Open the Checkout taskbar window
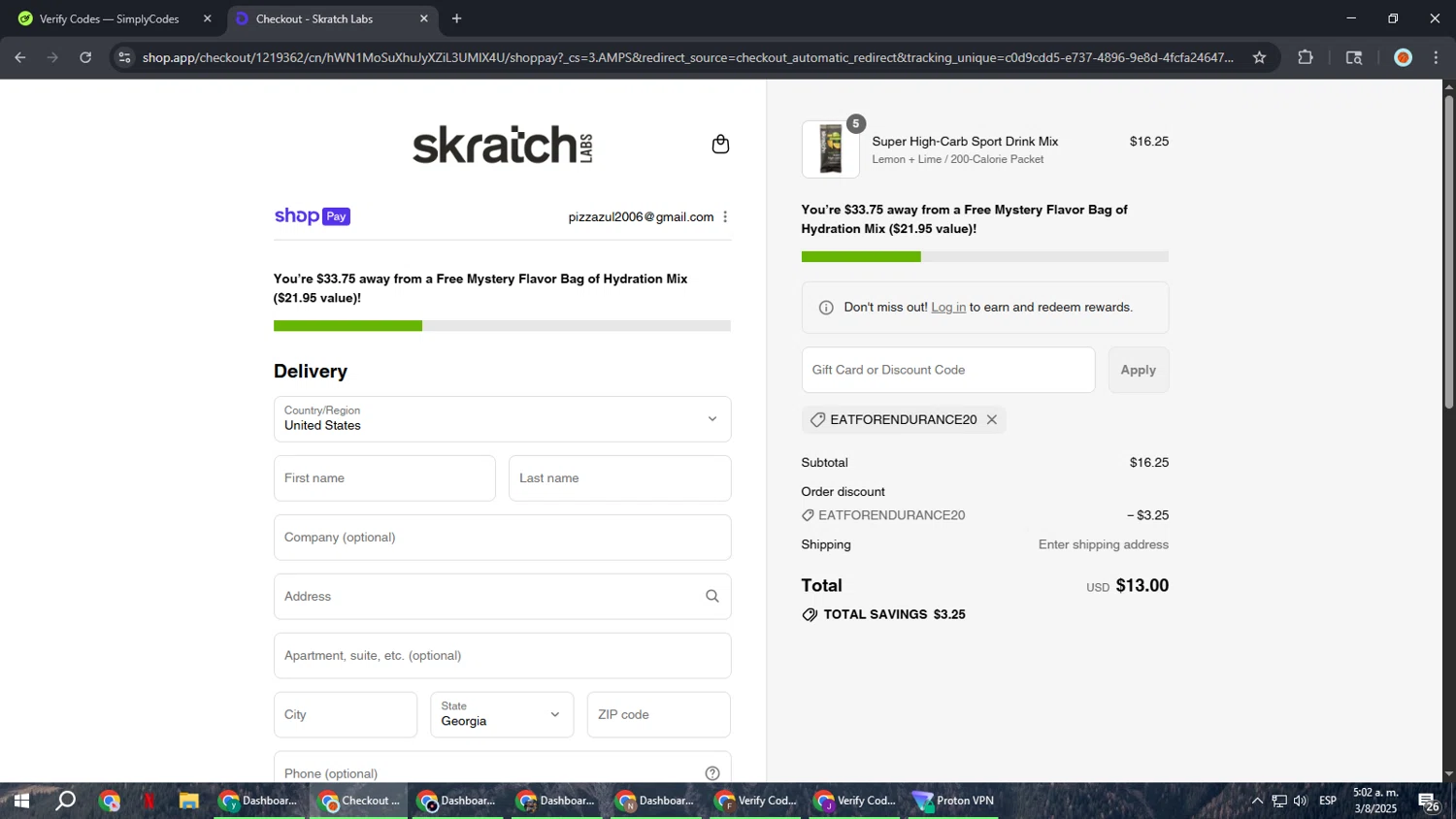The height and width of the screenshot is (819, 1456). (359, 801)
